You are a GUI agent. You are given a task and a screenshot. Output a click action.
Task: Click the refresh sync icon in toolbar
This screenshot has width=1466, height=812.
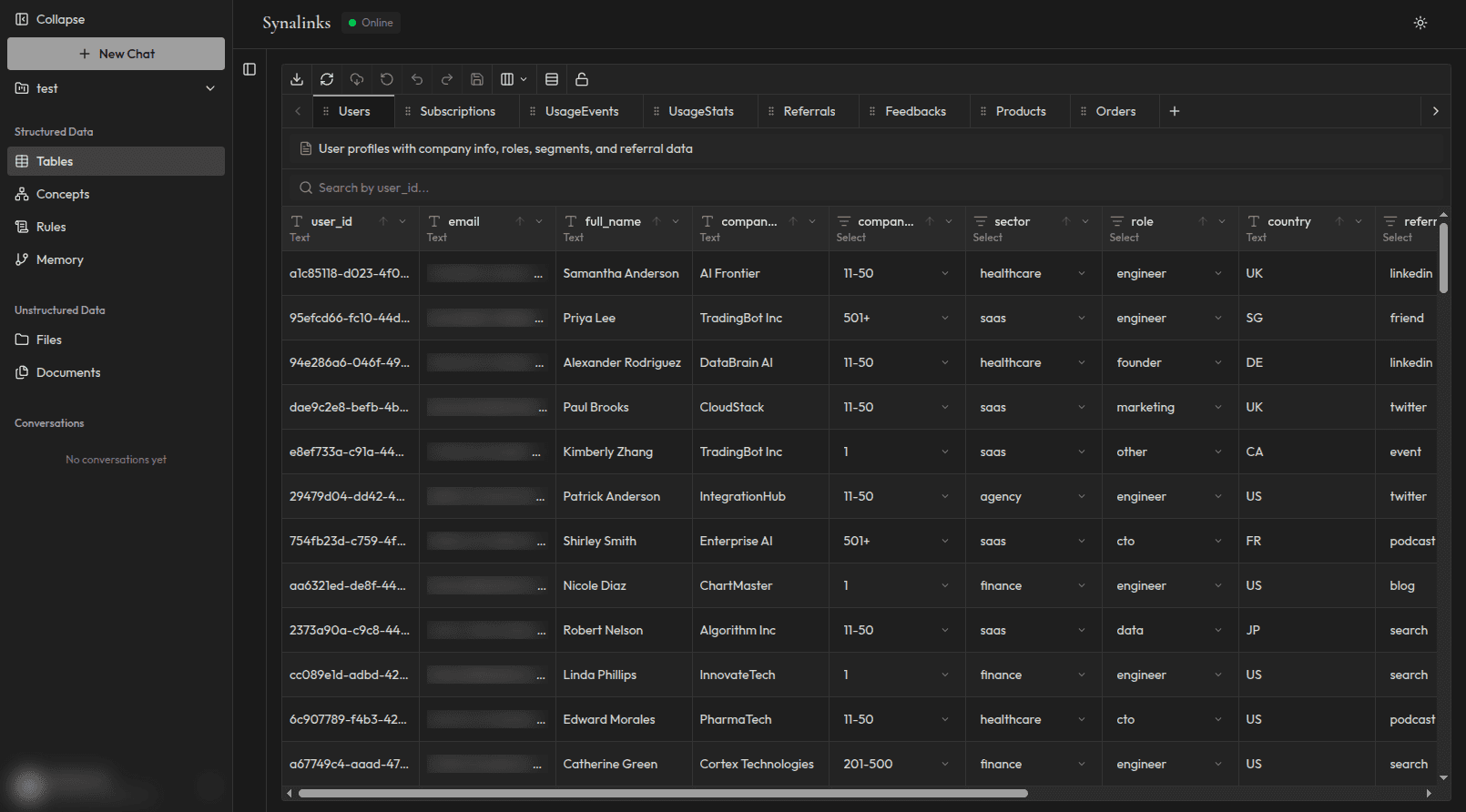(x=327, y=79)
